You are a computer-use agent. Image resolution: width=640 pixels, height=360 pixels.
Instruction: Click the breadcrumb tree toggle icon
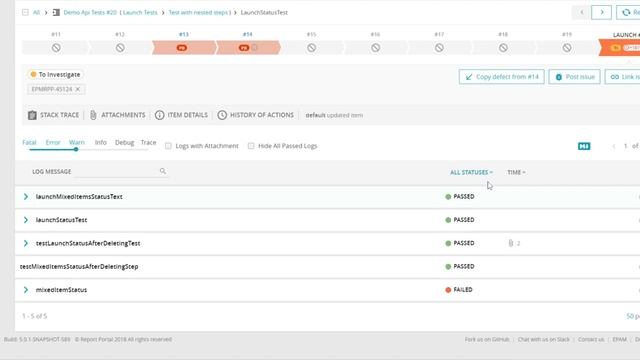pos(25,12)
